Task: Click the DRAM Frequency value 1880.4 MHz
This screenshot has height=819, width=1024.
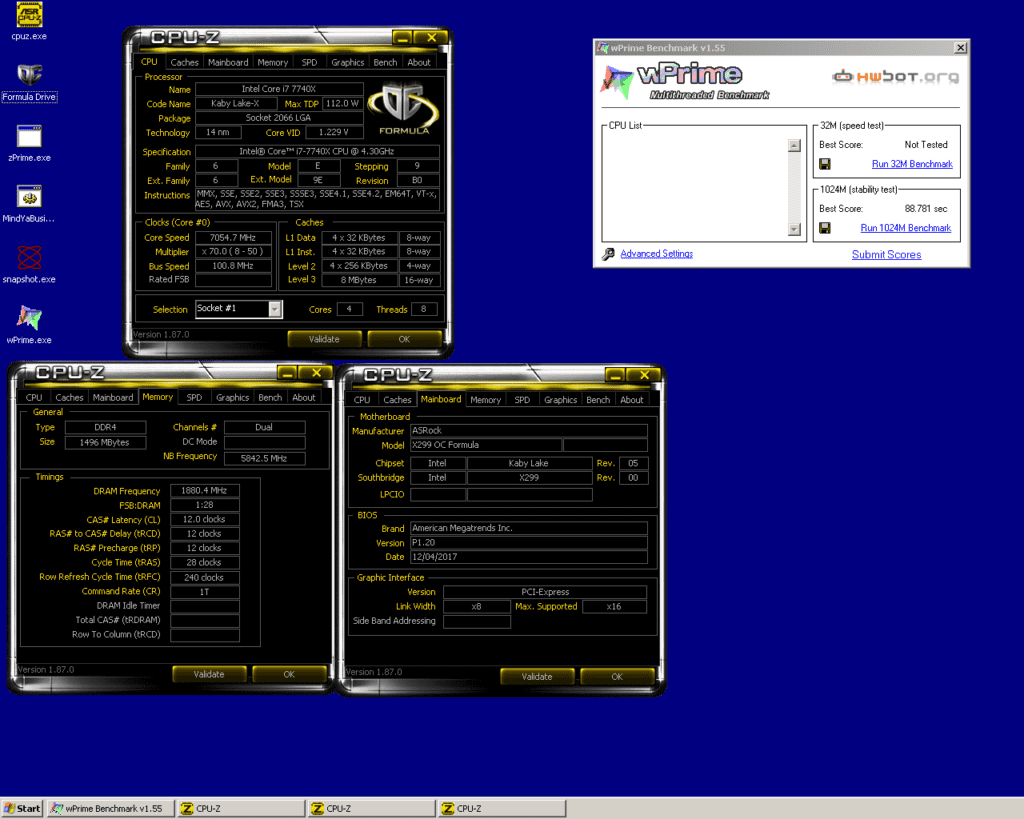Action: coord(204,490)
